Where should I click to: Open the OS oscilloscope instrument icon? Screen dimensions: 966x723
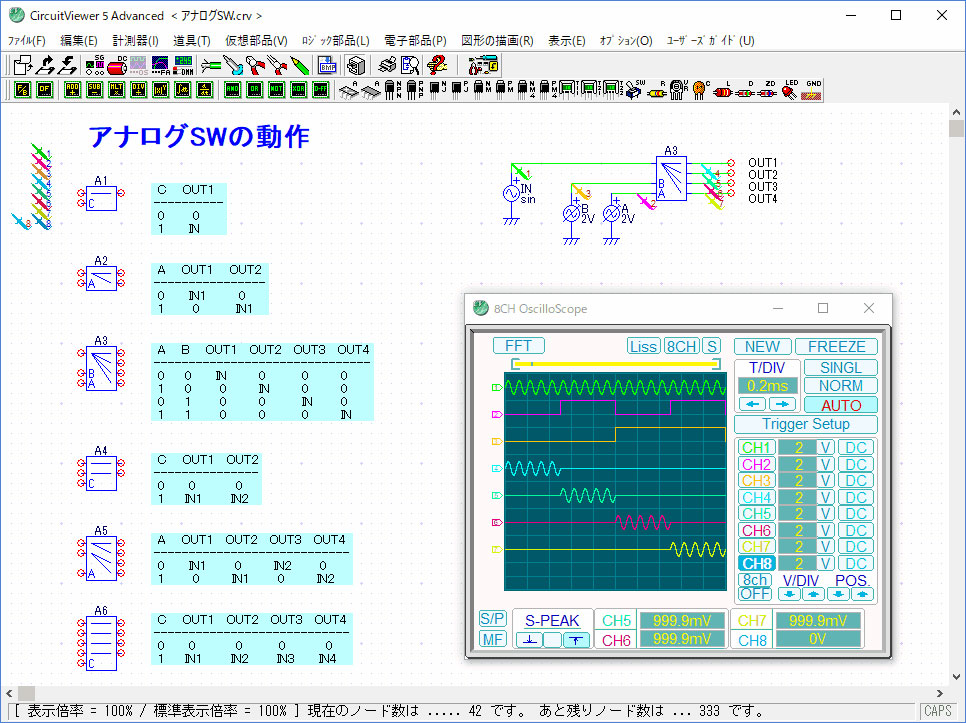139,65
